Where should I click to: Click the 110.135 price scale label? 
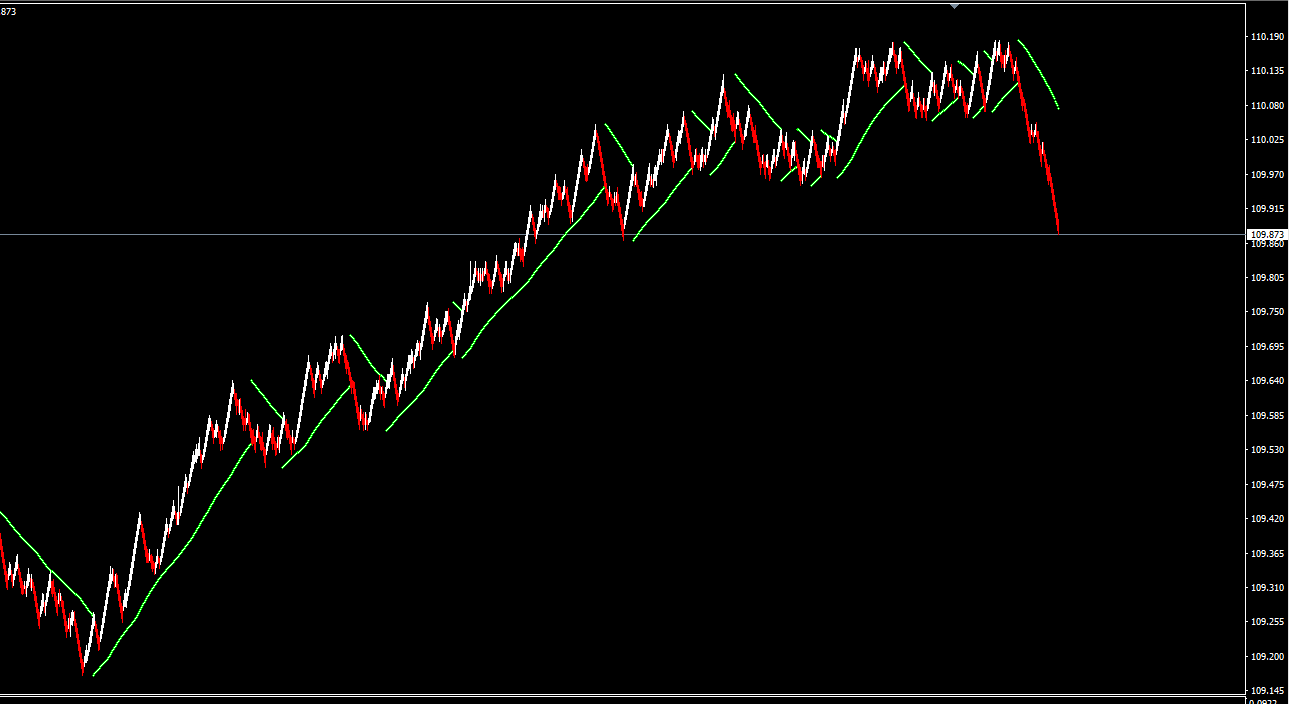1267,71
